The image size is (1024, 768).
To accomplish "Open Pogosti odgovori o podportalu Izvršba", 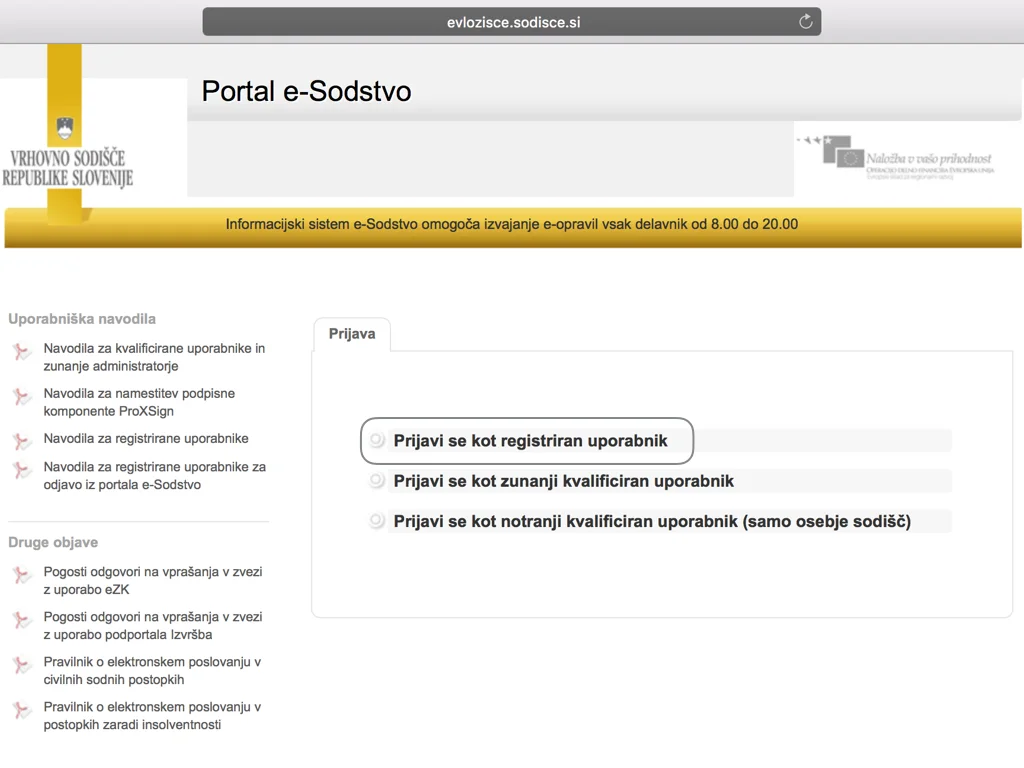I will point(153,626).
